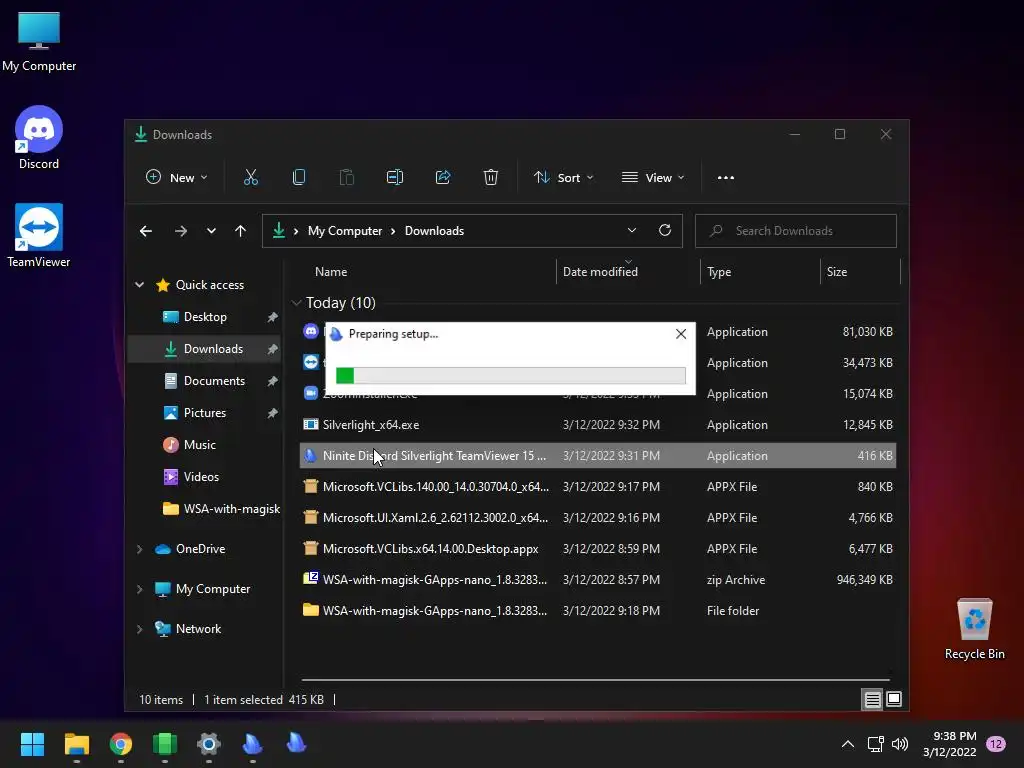Select the WSA-with-magisk File folder row
The height and width of the screenshot is (768, 1024).
coord(598,611)
